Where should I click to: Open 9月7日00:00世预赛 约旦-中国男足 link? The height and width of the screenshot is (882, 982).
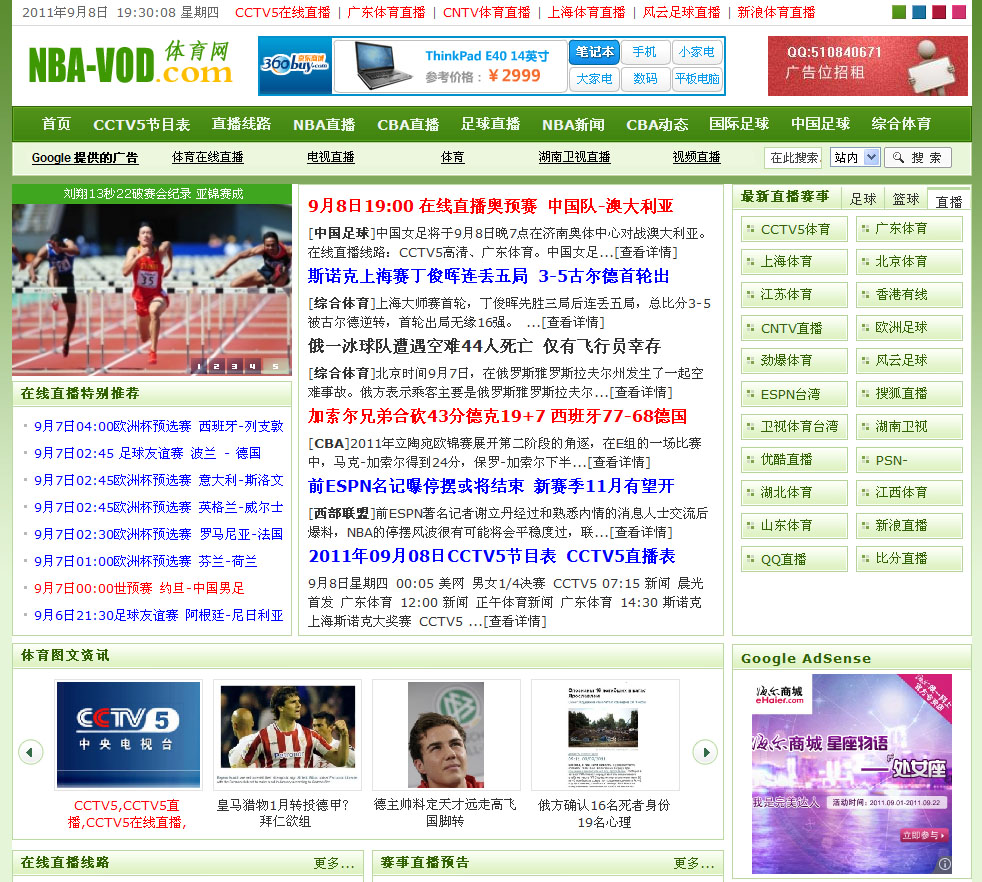point(139,588)
